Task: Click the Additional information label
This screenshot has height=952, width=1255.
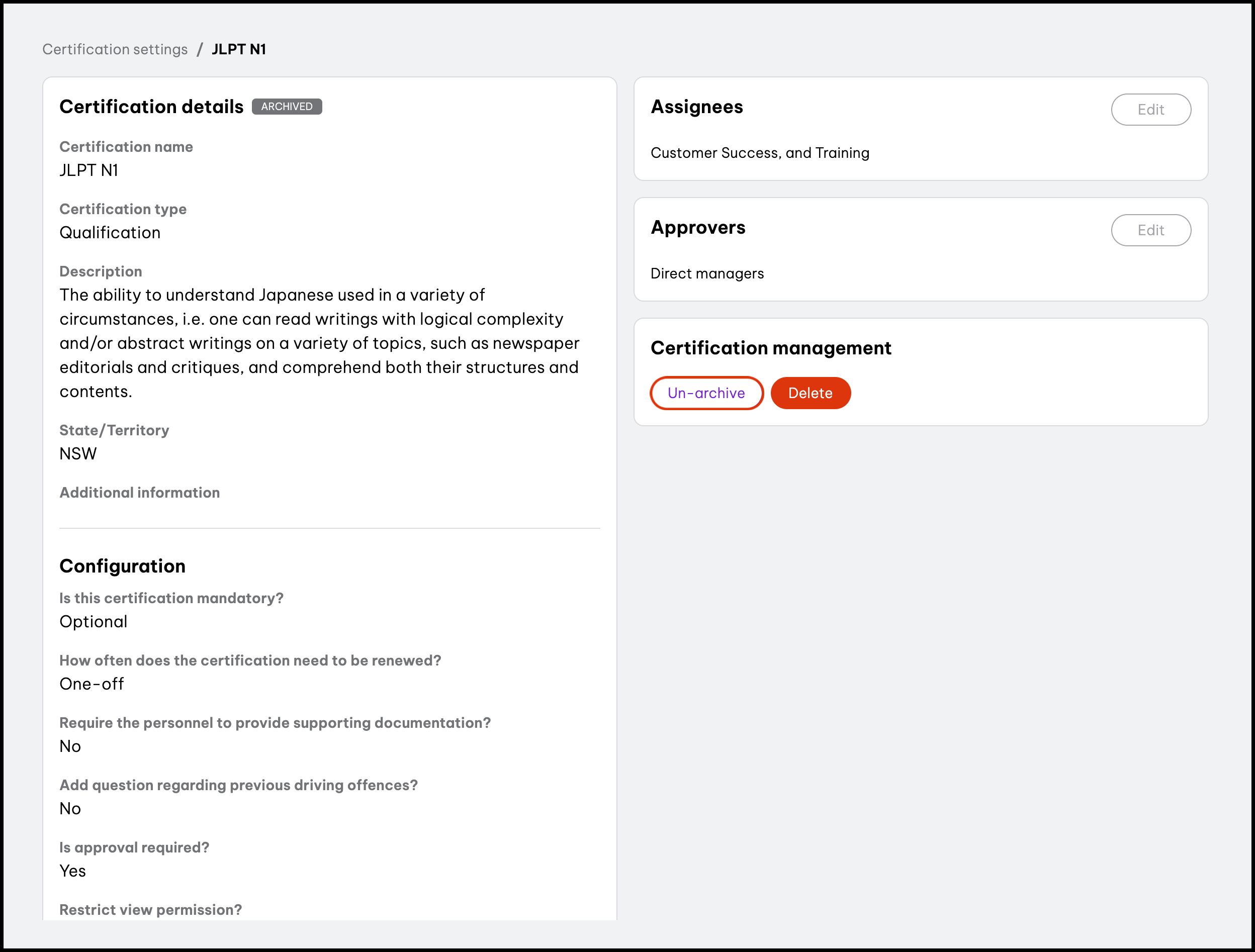Action: (140, 493)
